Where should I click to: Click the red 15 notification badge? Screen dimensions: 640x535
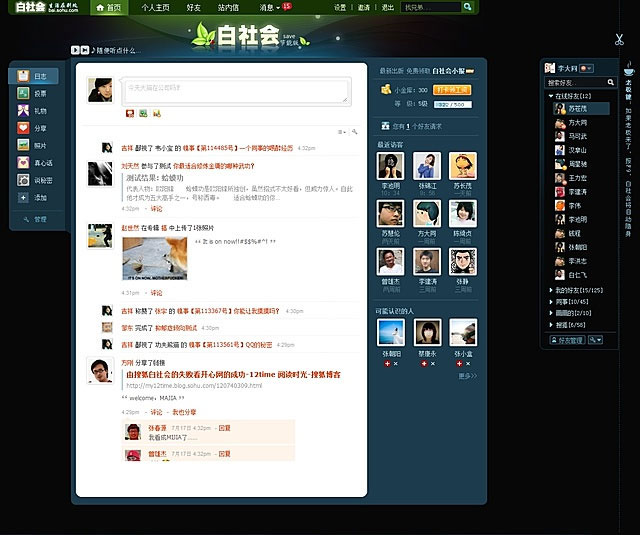click(287, 6)
